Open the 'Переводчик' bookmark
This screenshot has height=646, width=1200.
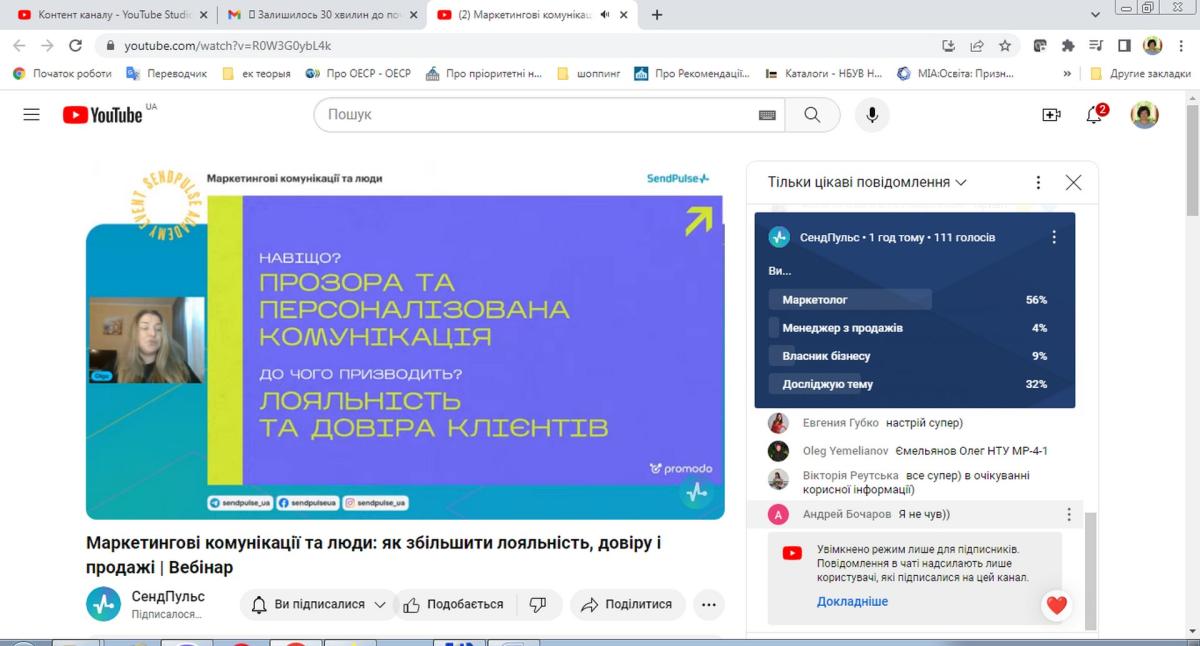tap(167, 73)
